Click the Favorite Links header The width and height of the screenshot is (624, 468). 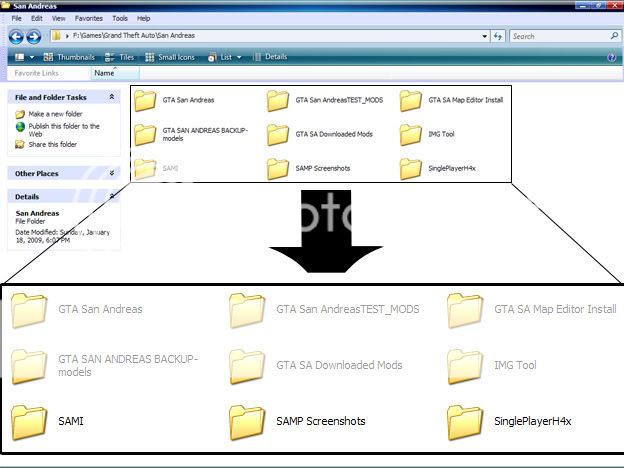coord(37,73)
